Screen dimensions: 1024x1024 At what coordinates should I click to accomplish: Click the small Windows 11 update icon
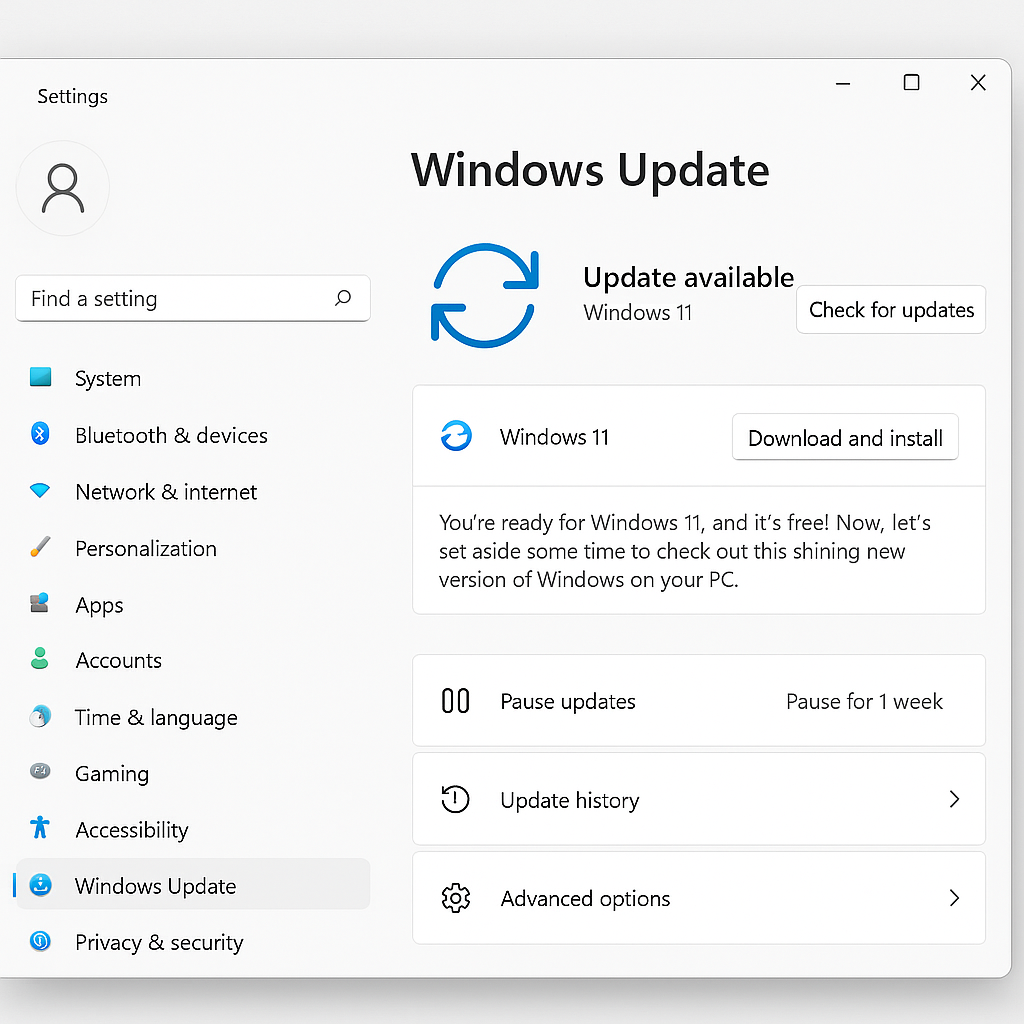pos(456,436)
